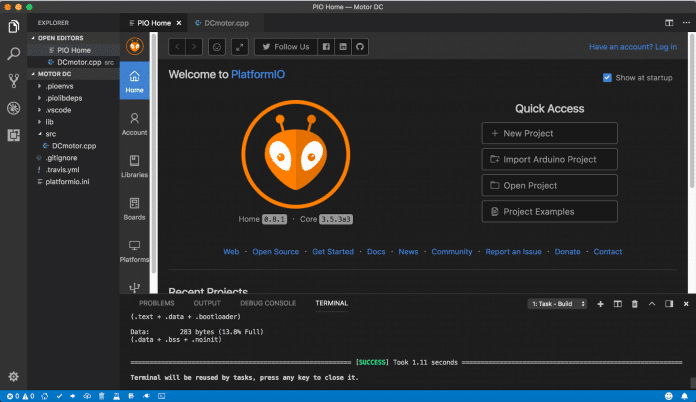Uncheck Show at startup checkbox
Viewport: 696px width, 402px height.
point(608,78)
